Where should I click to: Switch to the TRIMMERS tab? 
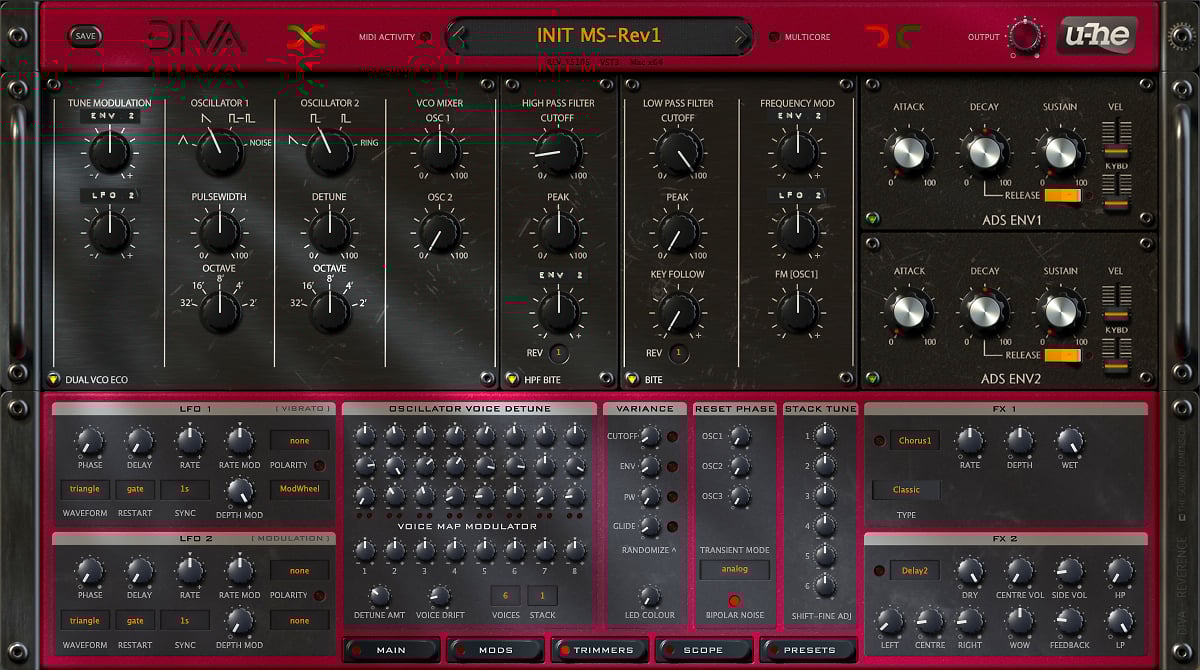[x=600, y=650]
